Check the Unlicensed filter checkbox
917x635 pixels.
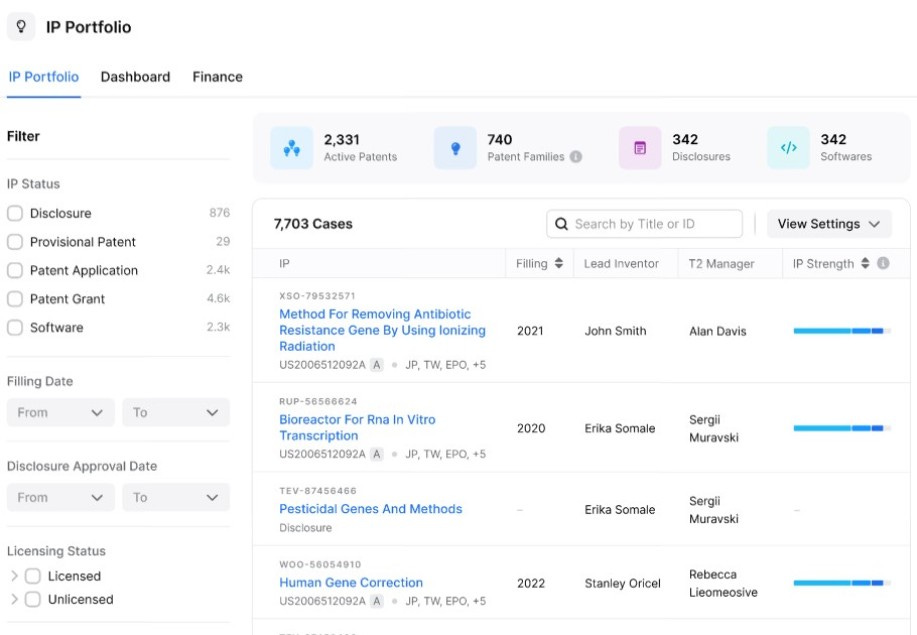click(33, 599)
